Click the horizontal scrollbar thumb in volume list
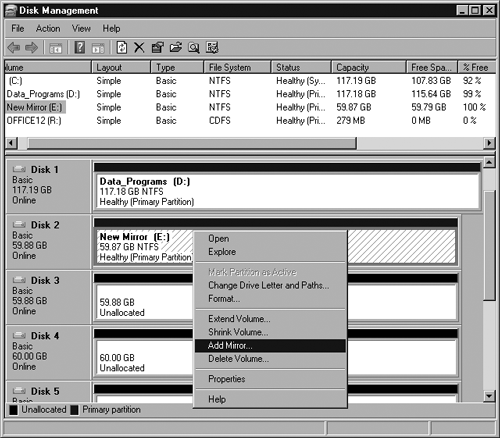 [192, 143]
